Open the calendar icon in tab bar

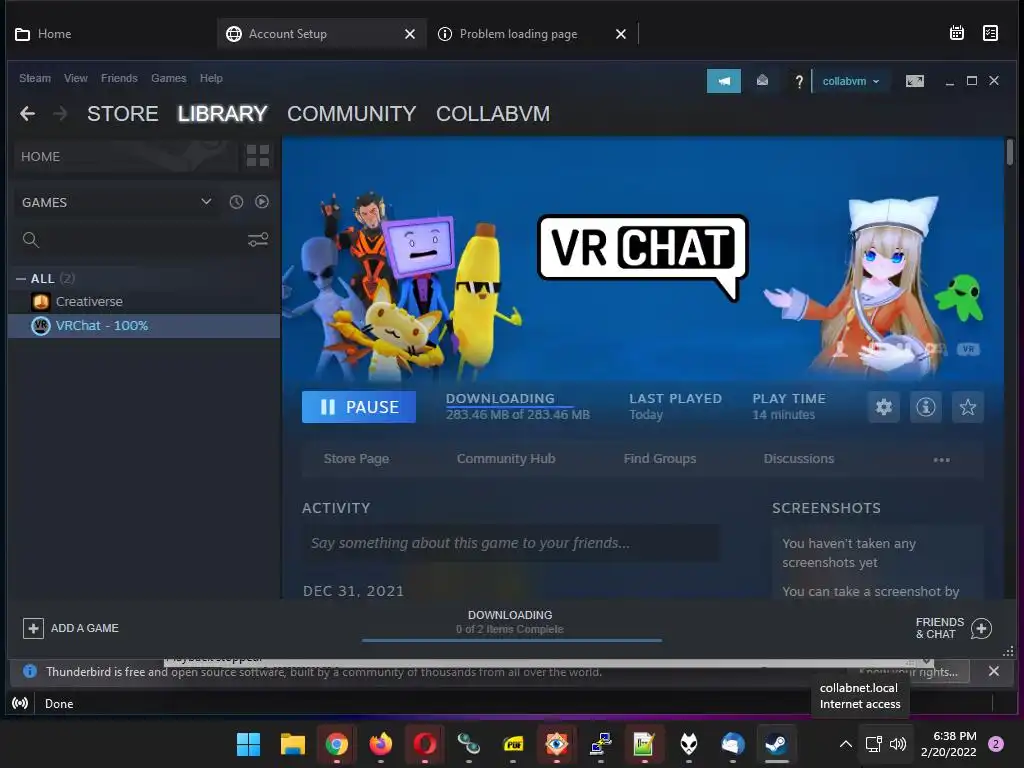(957, 33)
